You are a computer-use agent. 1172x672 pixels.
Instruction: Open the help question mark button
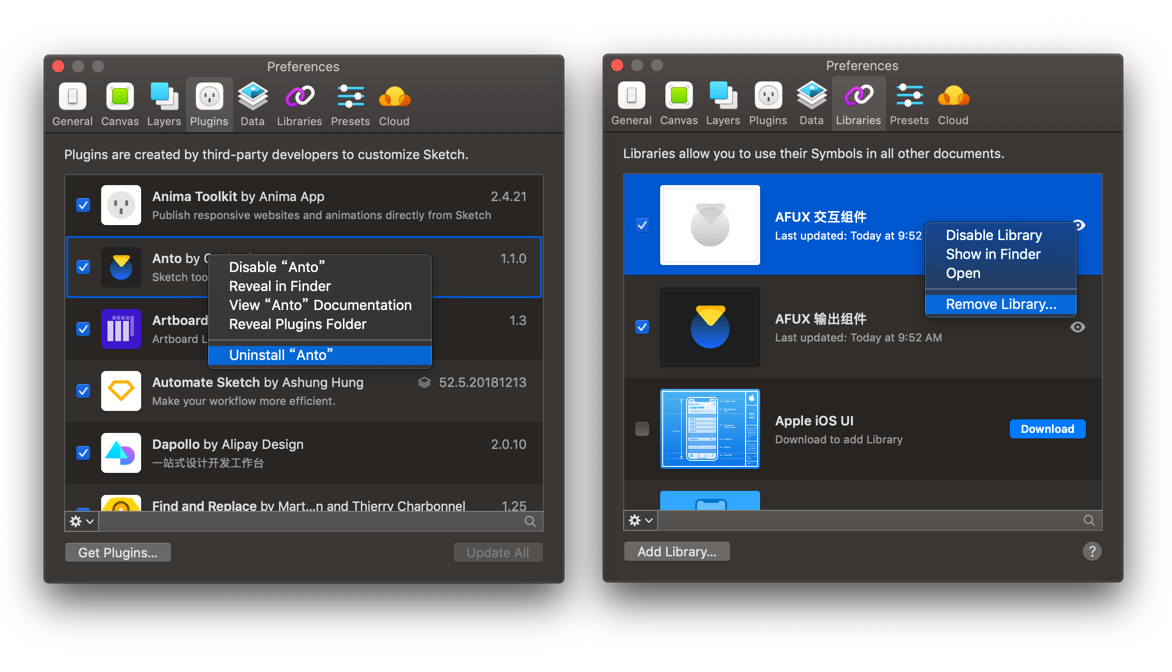click(x=1092, y=552)
